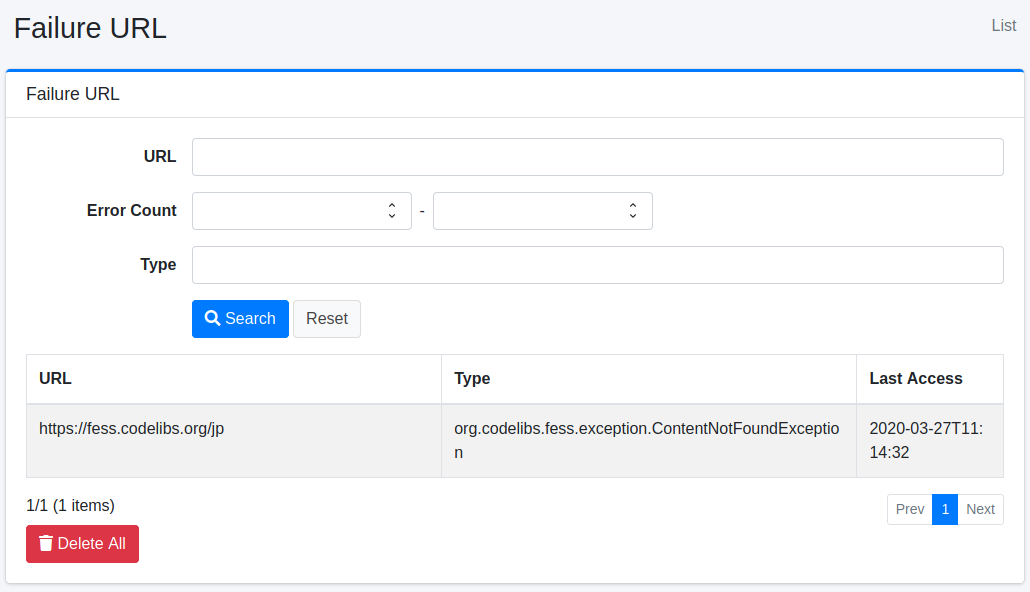1030x592 pixels.
Task: Click the magnifier icon on Search button
Action: click(212, 318)
